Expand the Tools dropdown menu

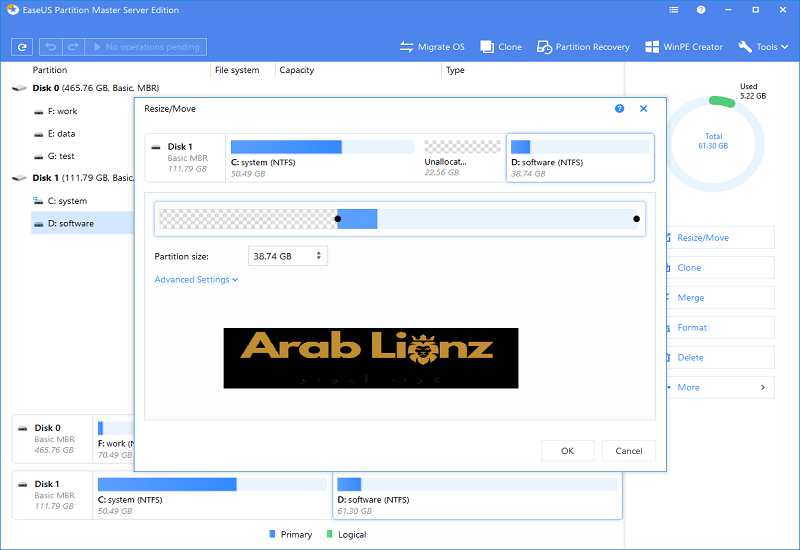point(763,47)
